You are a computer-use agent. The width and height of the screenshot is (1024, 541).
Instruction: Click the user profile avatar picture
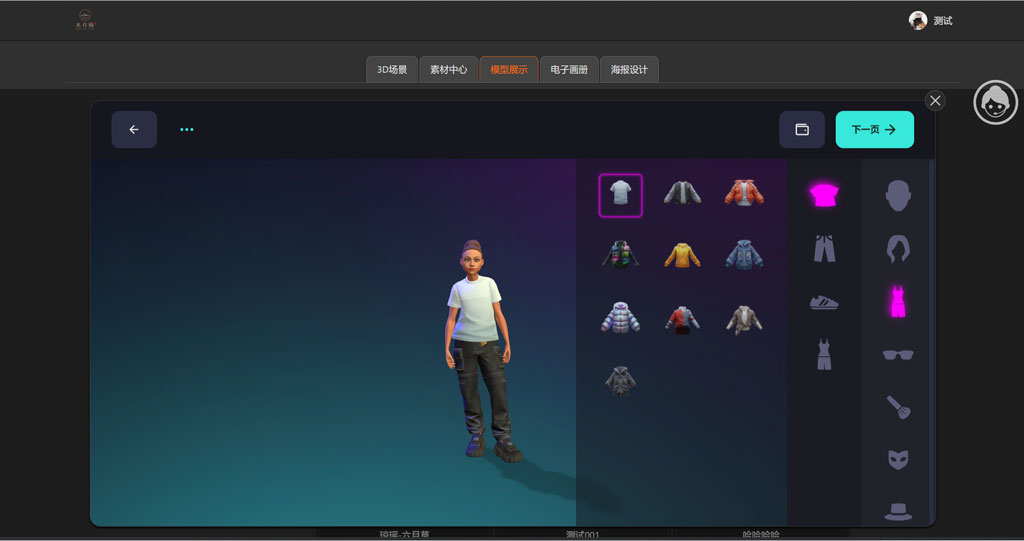918,21
